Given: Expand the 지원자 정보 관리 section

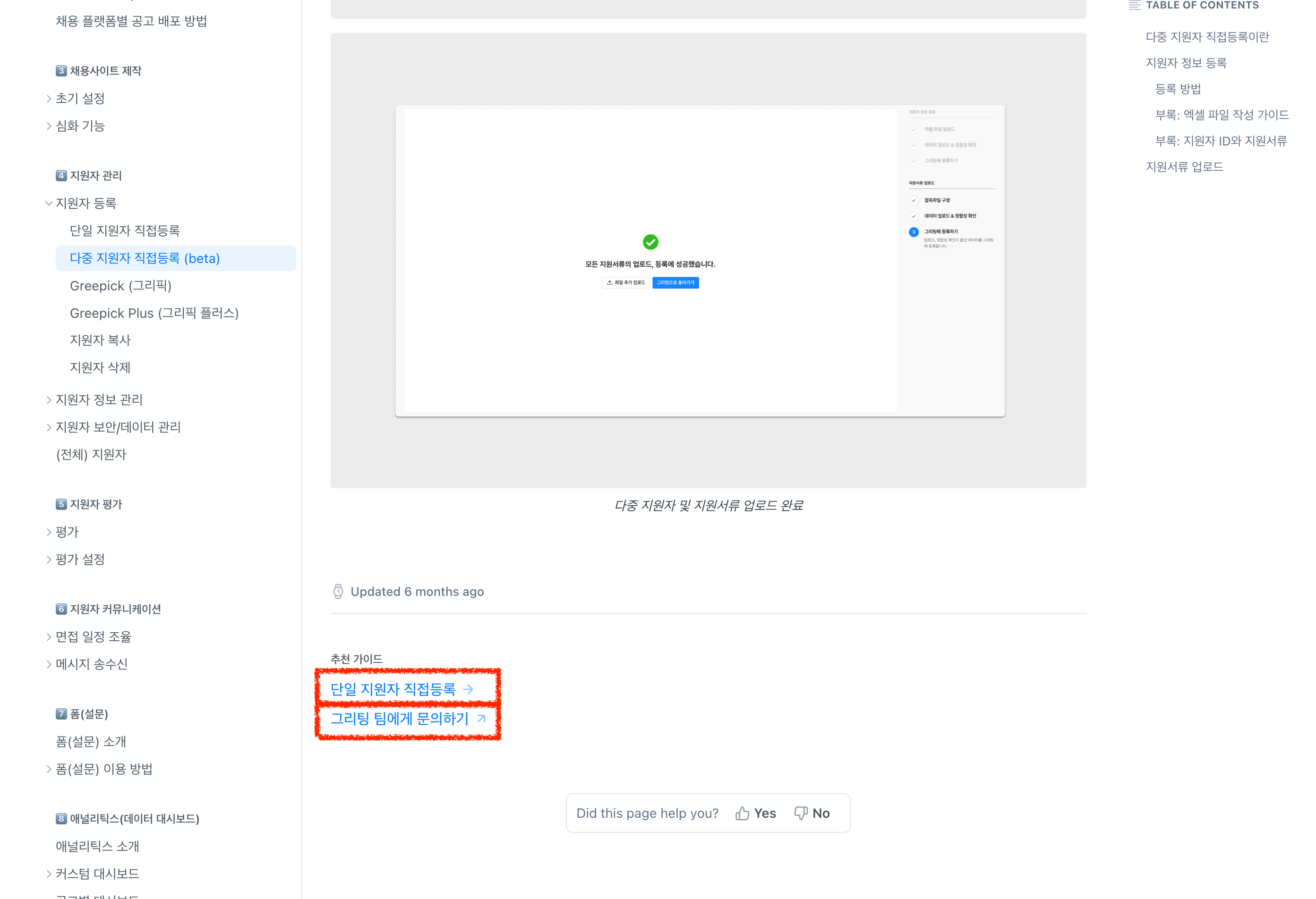Looking at the screenshot, I should click(49, 399).
